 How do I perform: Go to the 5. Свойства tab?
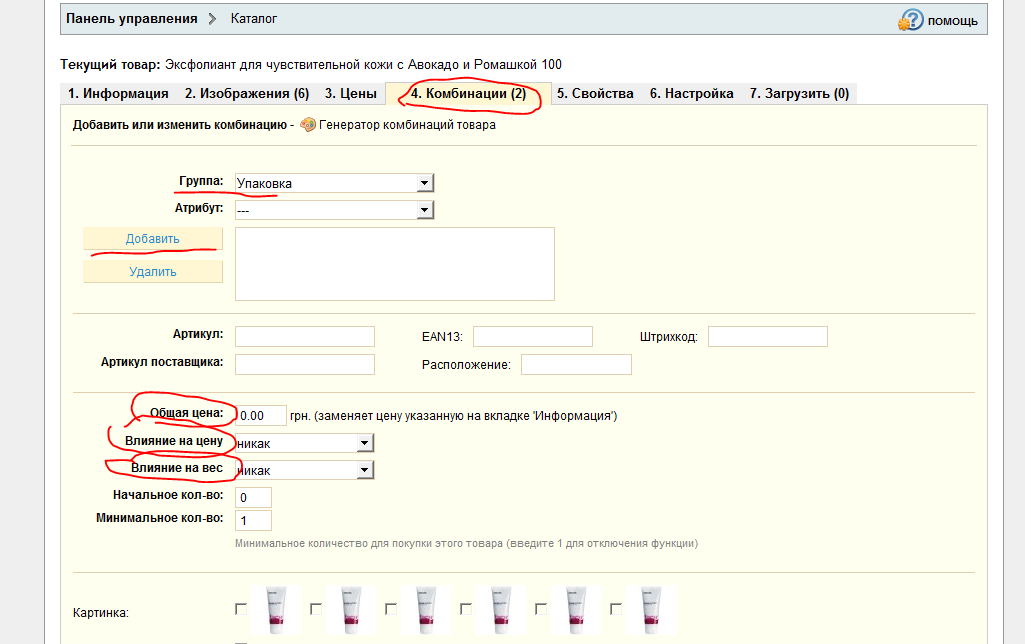click(595, 94)
